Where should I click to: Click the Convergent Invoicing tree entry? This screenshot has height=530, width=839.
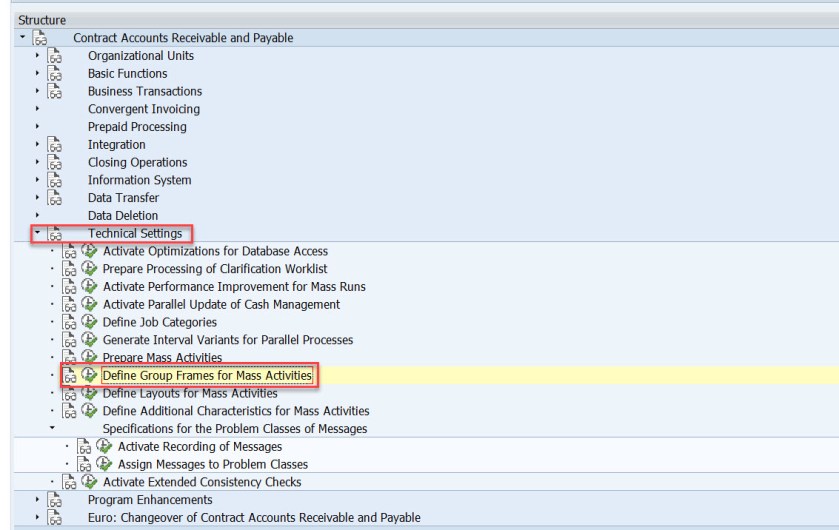[144, 109]
